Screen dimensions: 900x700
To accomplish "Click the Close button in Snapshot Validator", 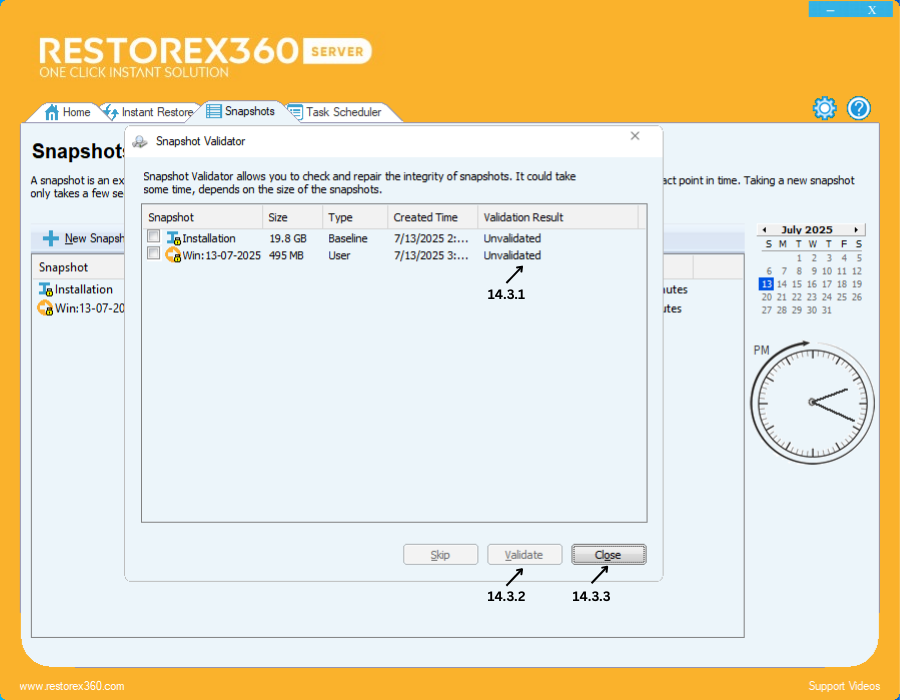I will click(608, 555).
